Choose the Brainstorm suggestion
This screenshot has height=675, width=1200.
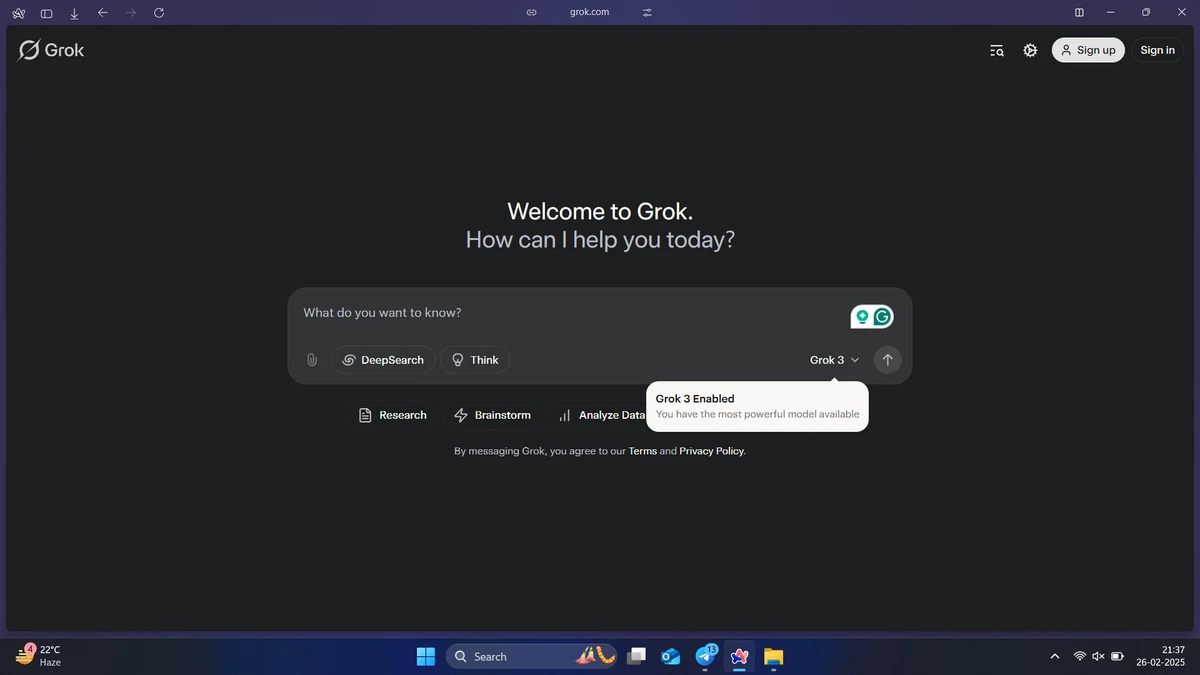(492, 415)
